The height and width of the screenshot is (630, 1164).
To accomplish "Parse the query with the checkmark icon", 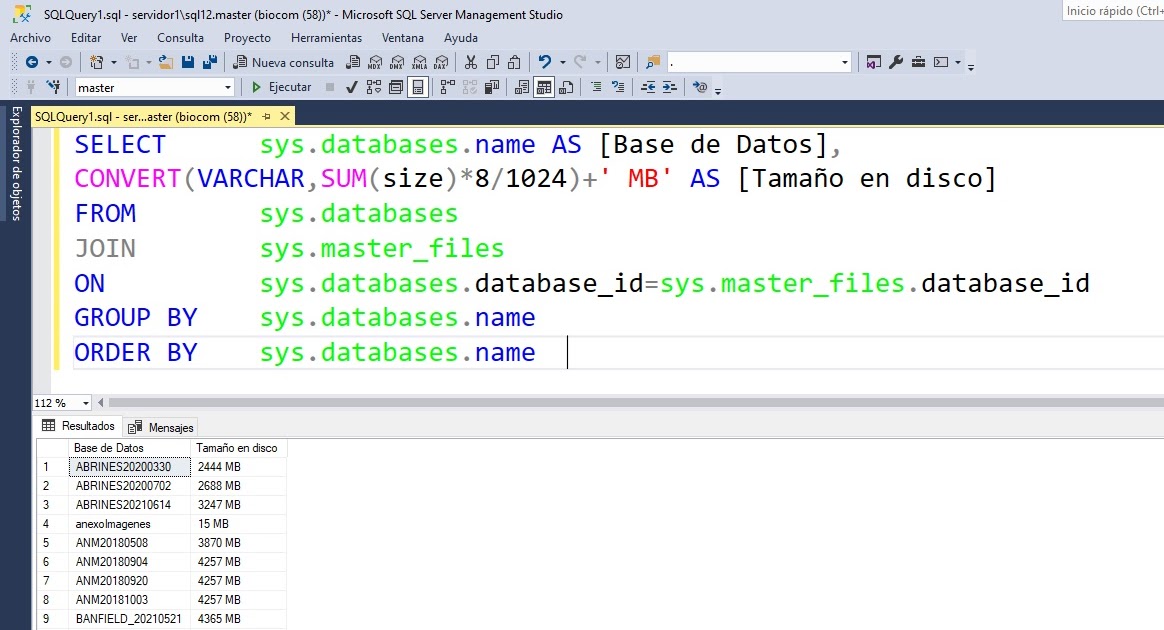I will click(x=351, y=87).
